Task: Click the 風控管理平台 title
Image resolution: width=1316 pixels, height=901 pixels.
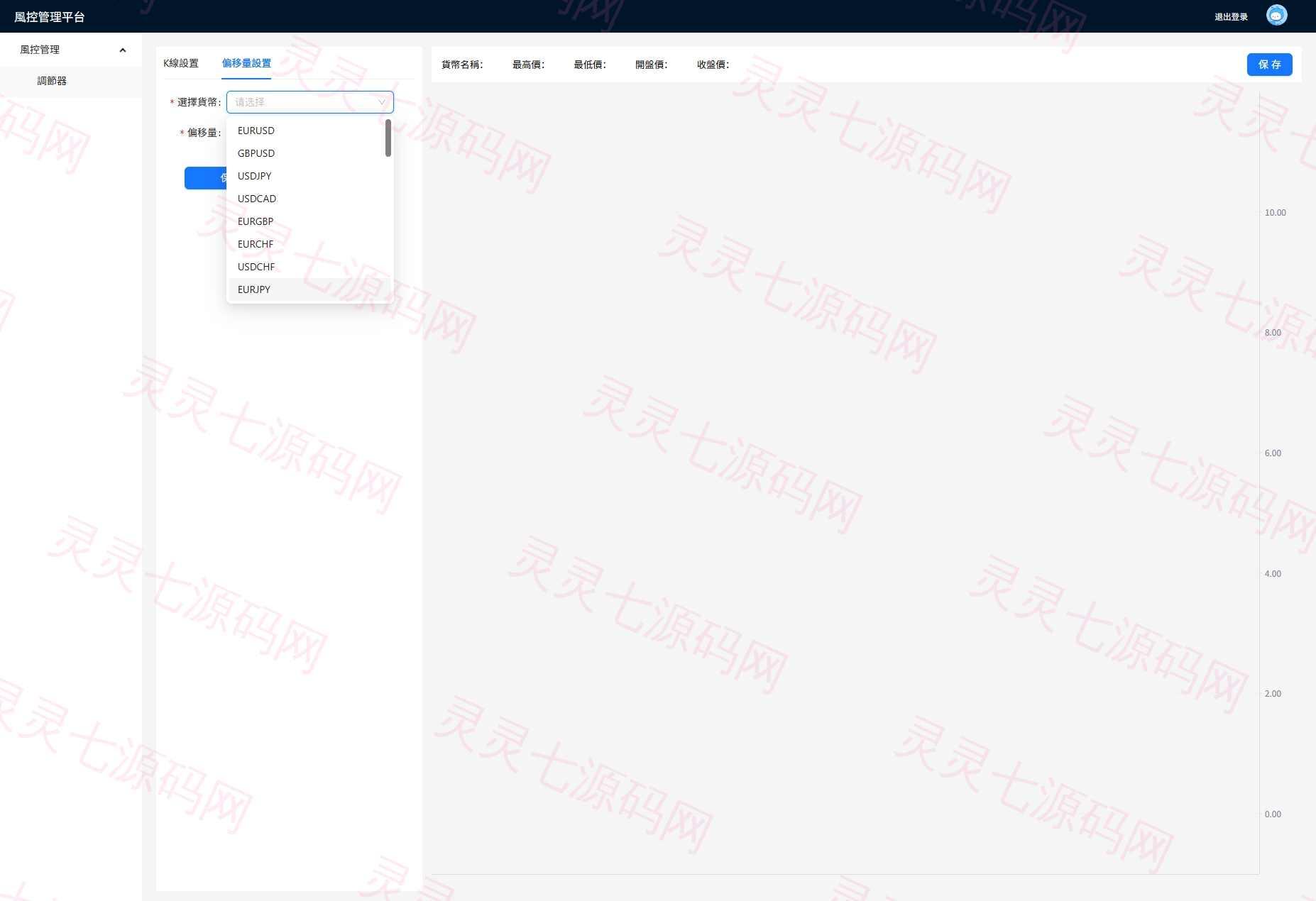Action: [x=49, y=17]
